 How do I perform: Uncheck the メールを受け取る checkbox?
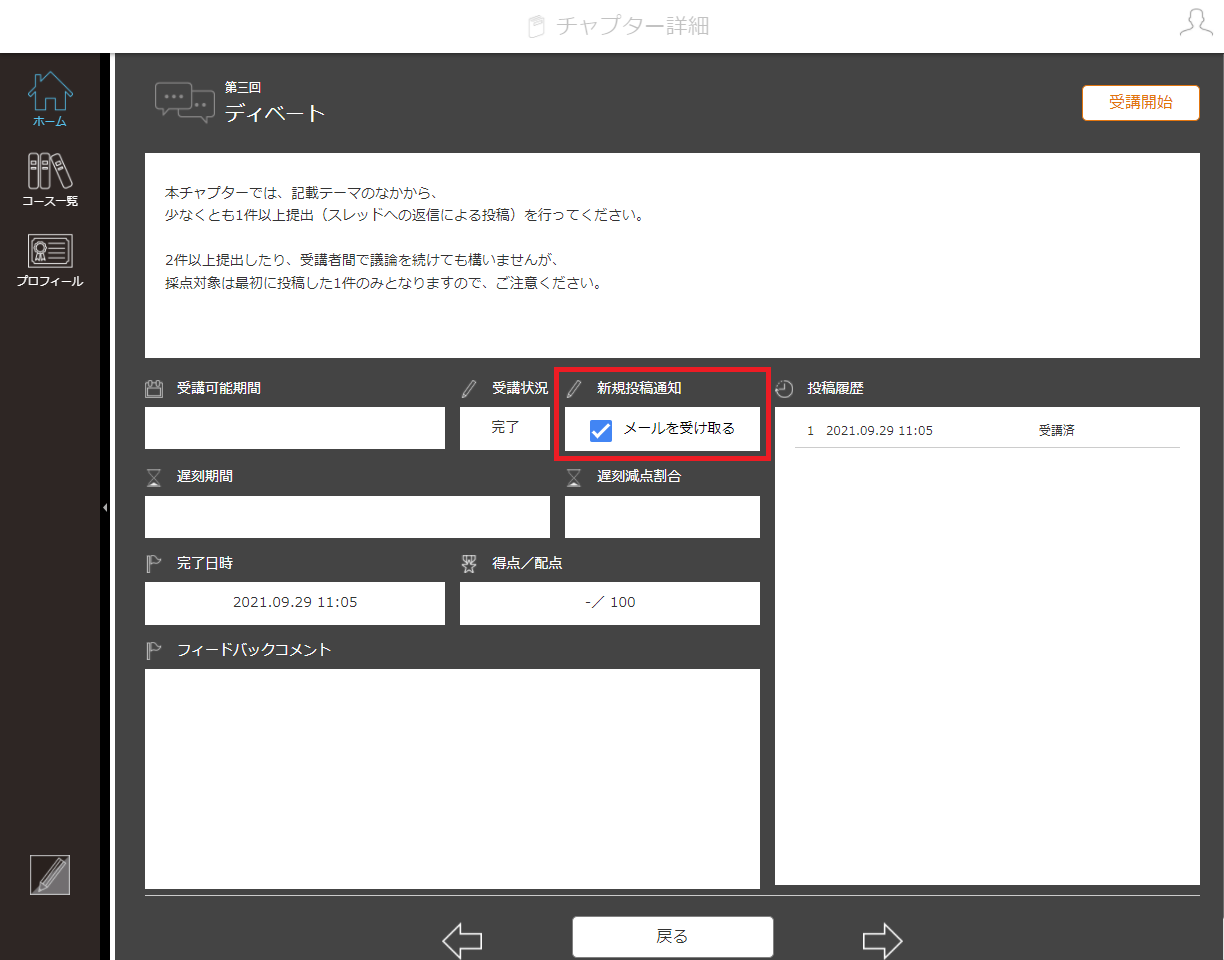[x=601, y=430]
